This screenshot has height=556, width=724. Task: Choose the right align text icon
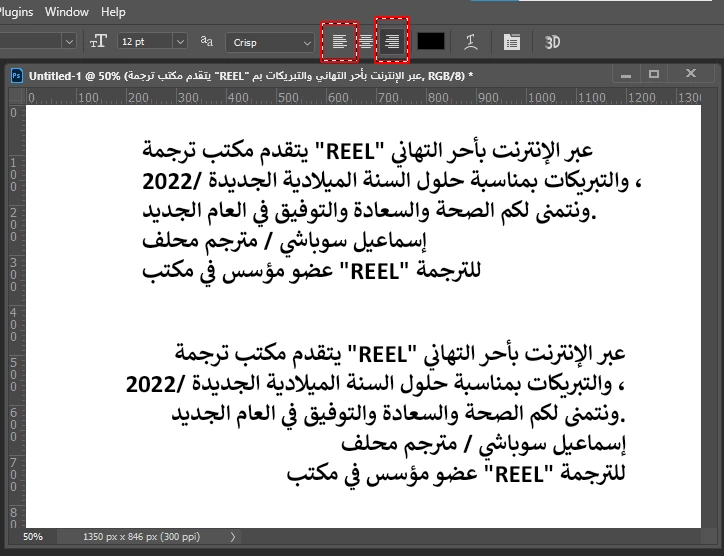pos(392,42)
